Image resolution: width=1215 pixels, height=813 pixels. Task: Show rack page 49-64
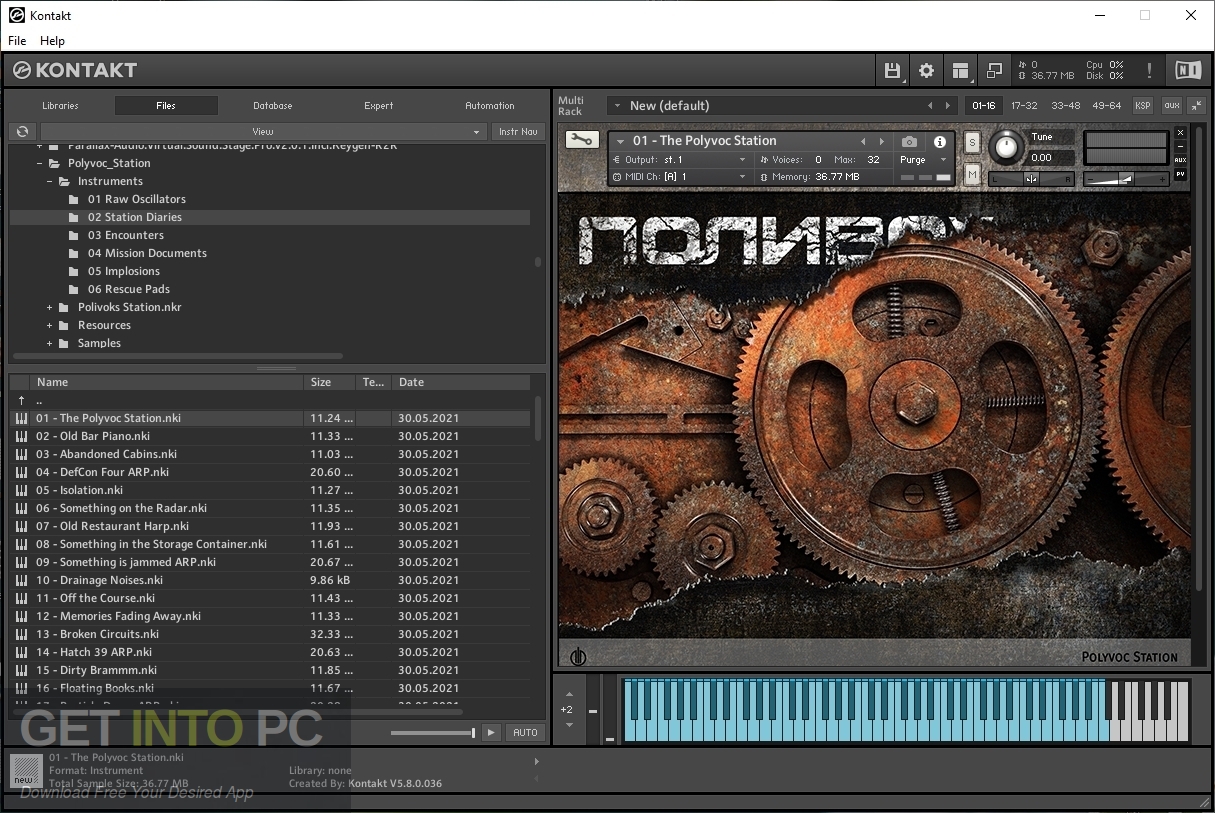[x=1107, y=105]
